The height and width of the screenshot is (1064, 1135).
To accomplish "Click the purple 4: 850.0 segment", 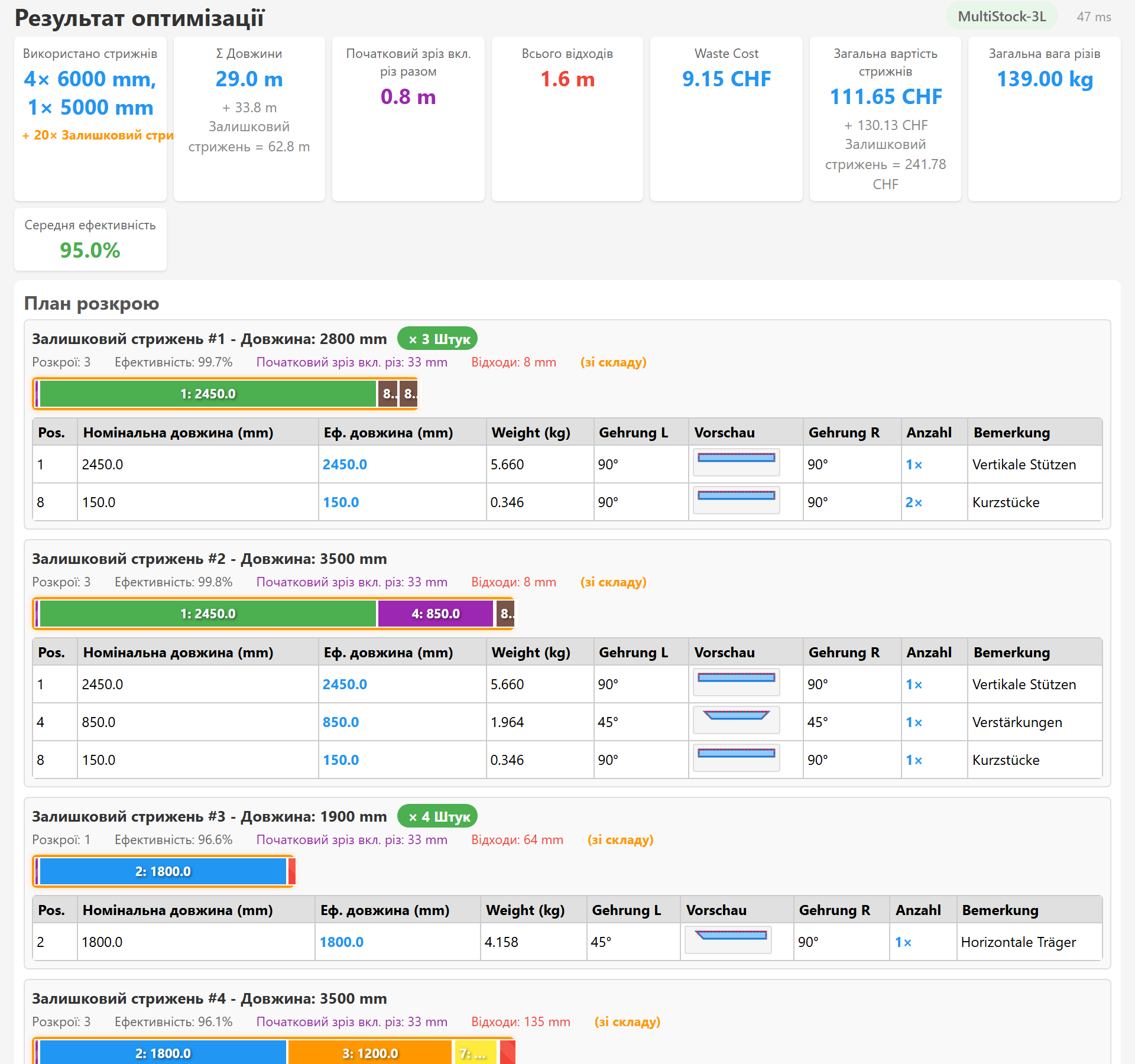I will coord(435,614).
